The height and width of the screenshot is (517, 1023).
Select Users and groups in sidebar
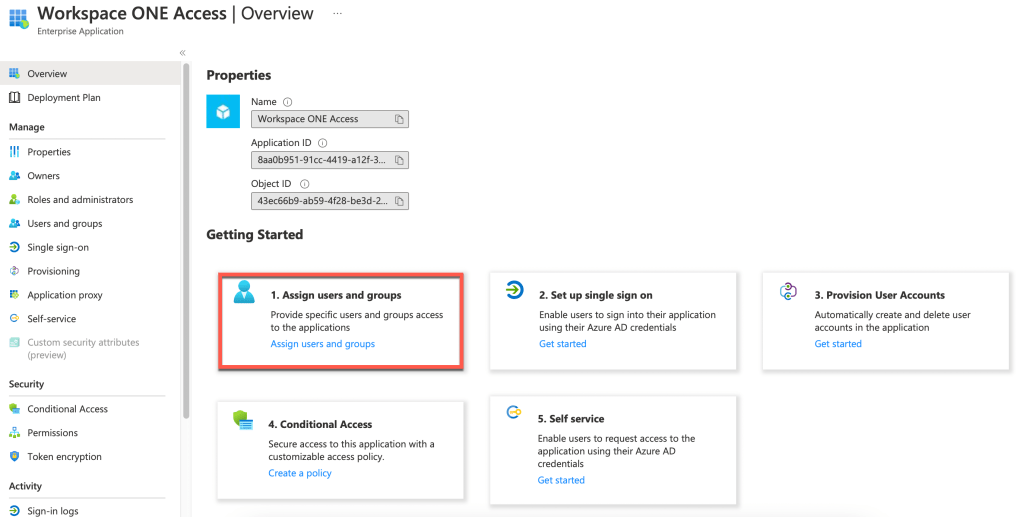64,224
